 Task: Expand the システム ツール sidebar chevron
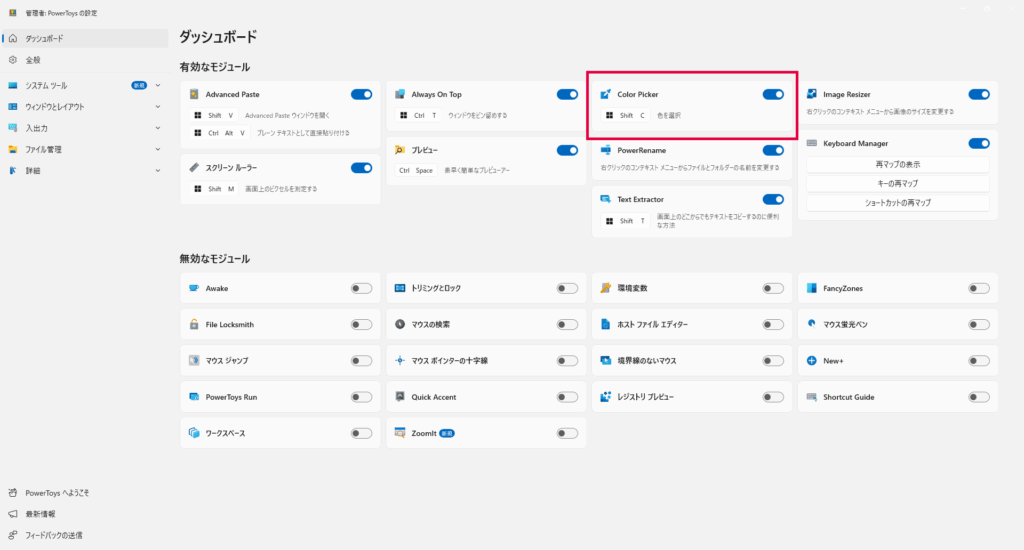157,86
